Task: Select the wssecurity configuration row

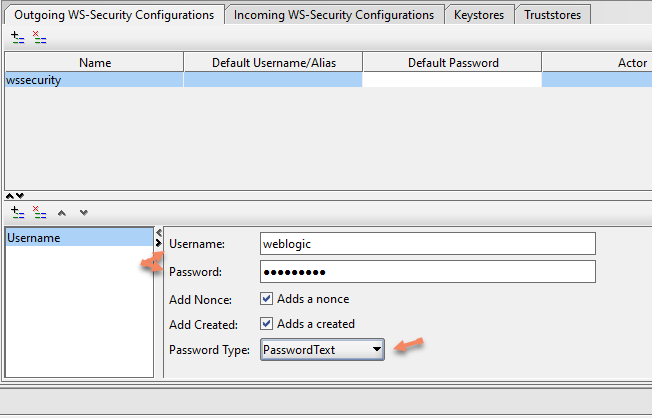Action: point(94,80)
